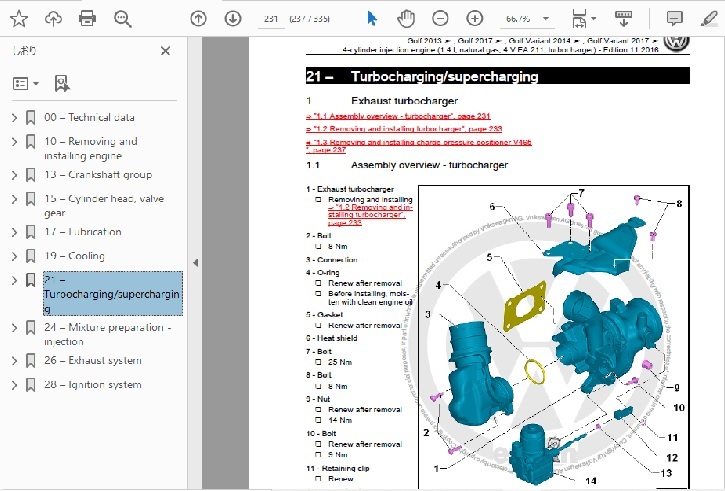Open the 00 – Technical data bookmark

pos(89,117)
